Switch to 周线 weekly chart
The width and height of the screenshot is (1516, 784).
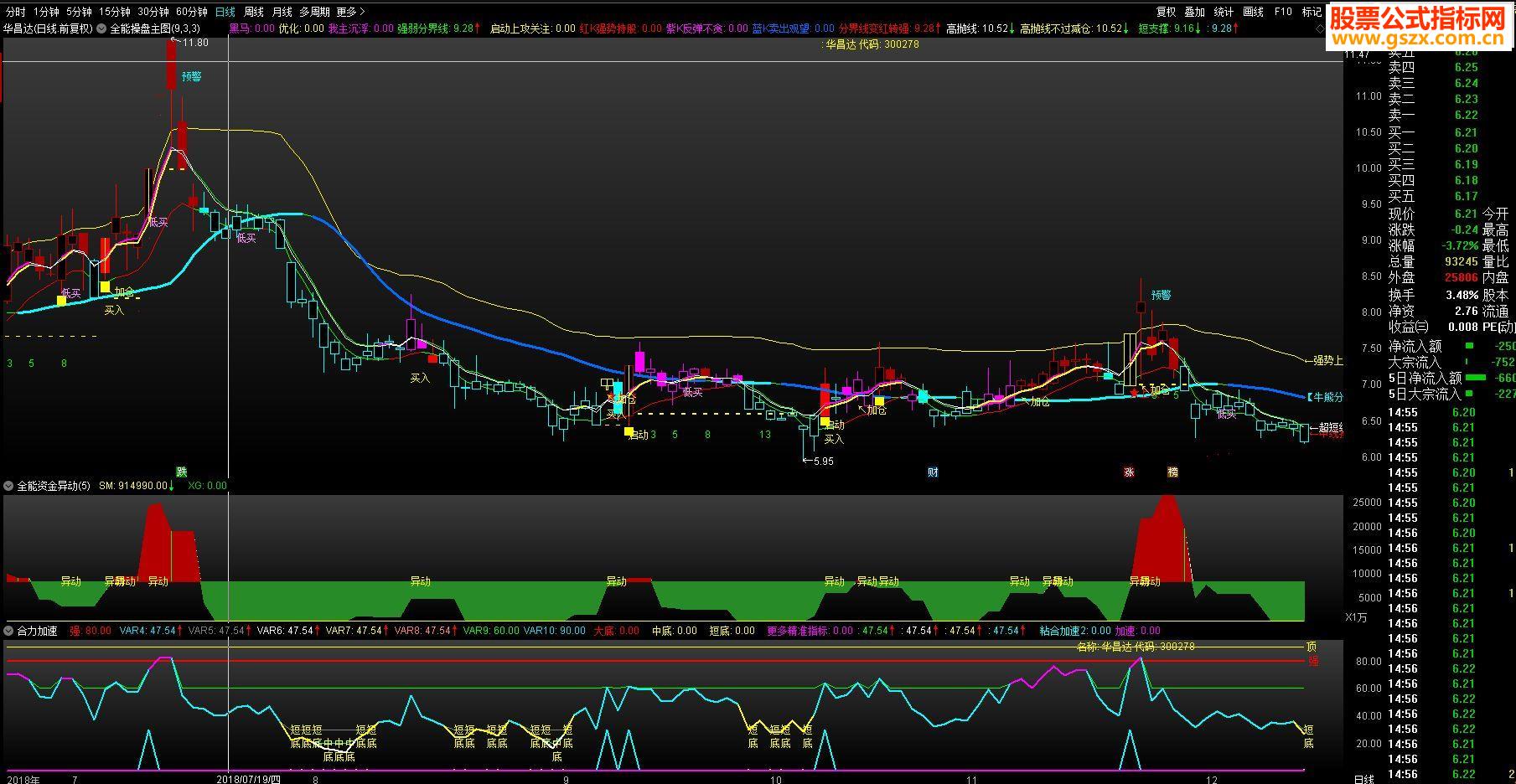254,12
